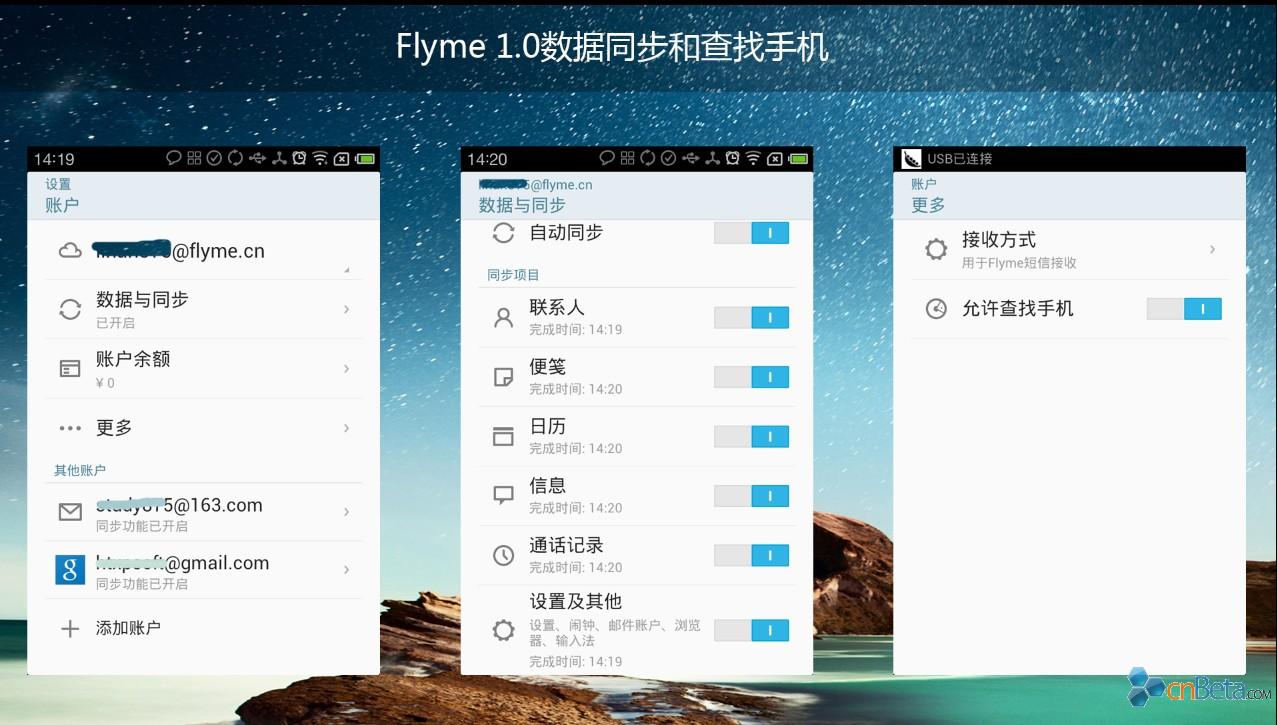This screenshot has width=1277, height=725.
Task: Toggle the 便笺 sync switch
Action: tap(751, 377)
